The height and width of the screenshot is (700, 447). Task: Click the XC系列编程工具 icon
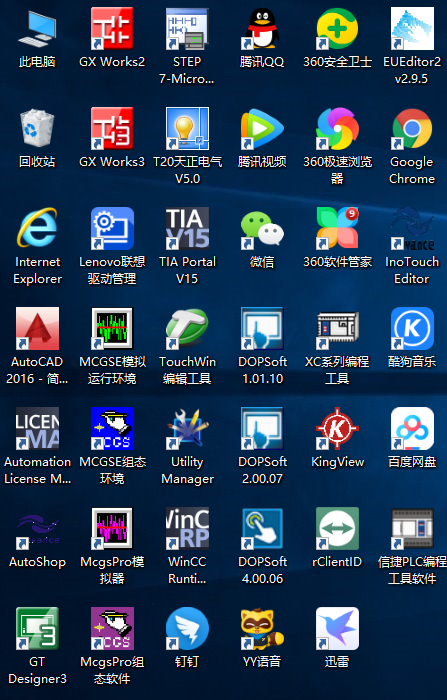(337, 329)
